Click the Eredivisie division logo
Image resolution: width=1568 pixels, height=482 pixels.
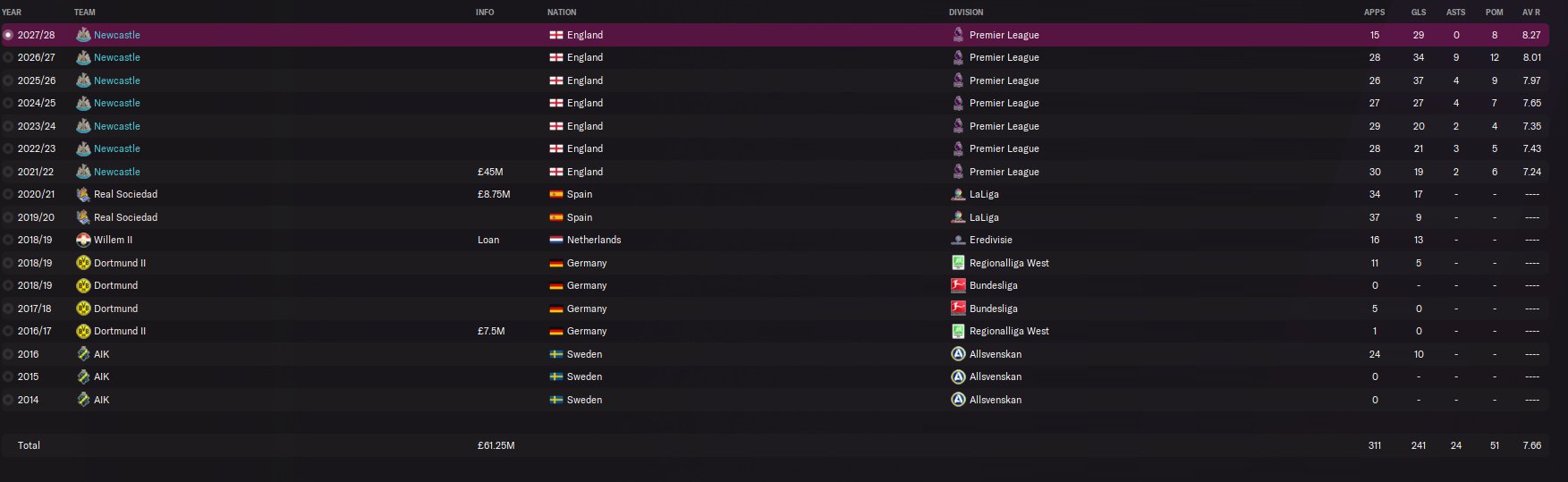(x=958, y=240)
